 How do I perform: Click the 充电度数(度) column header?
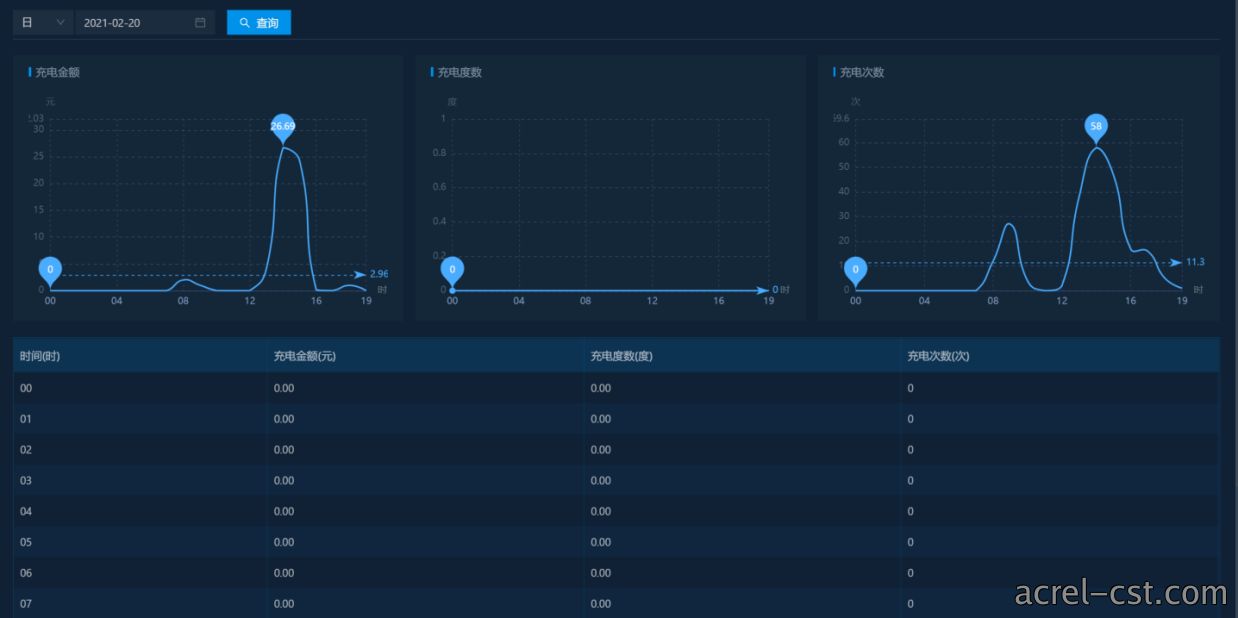622,356
